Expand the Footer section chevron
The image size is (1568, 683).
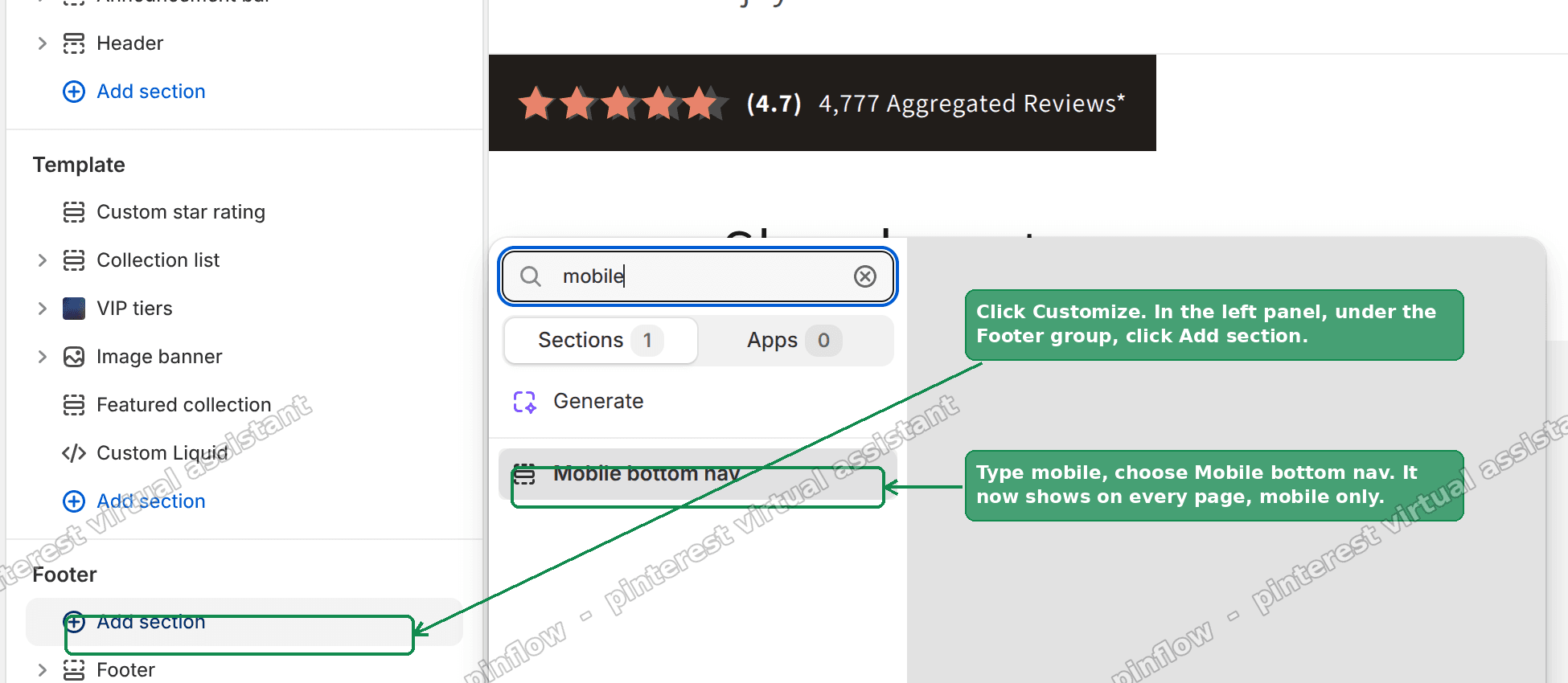click(43, 670)
